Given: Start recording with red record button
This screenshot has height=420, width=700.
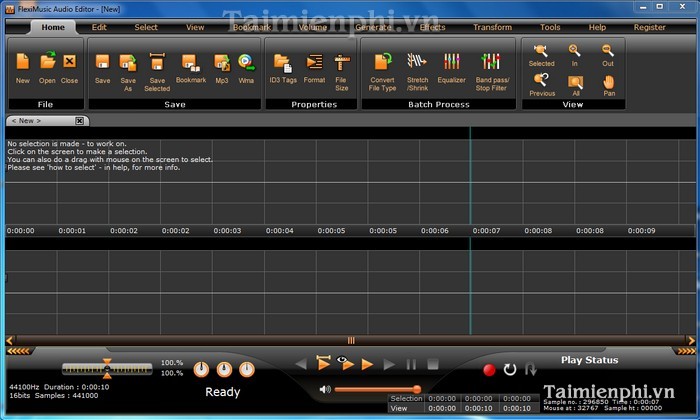Looking at the screenshot, I should [x=489, y=370].
